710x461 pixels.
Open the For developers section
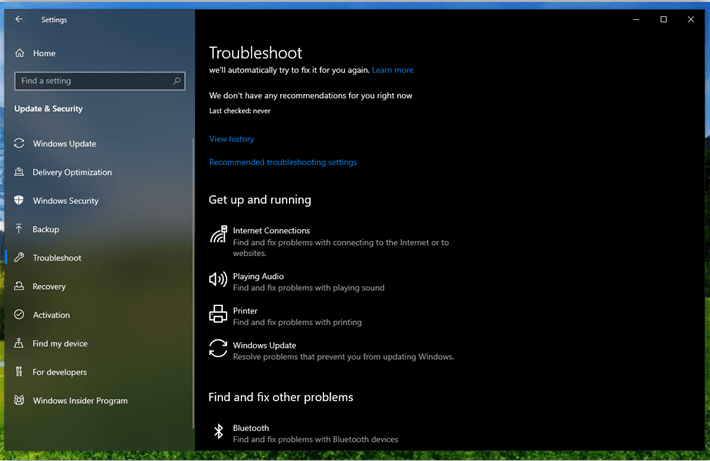tap(59, 372)
